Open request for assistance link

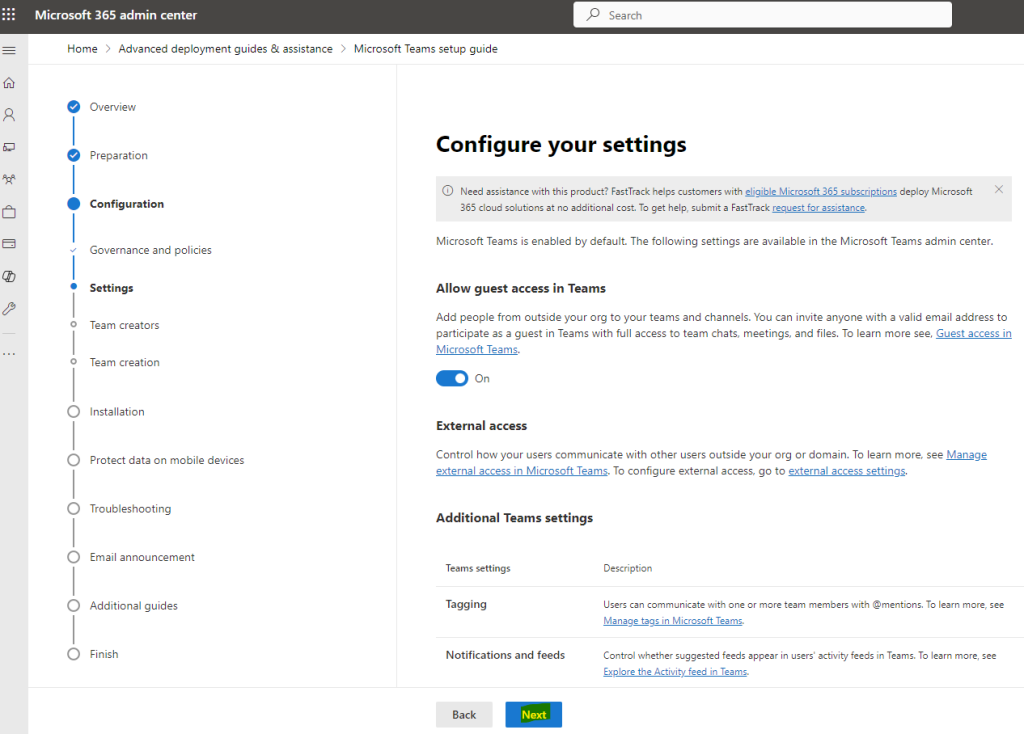click(818, 208)
